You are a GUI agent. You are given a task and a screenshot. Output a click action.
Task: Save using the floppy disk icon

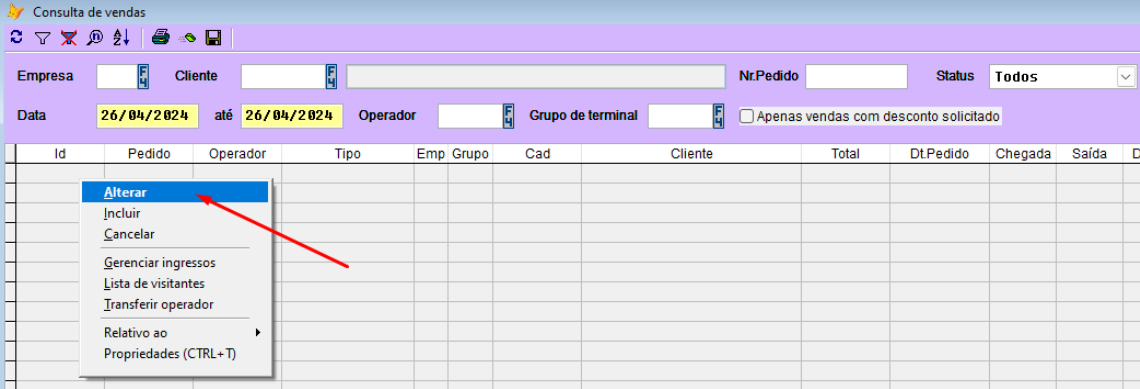point(213,38)
